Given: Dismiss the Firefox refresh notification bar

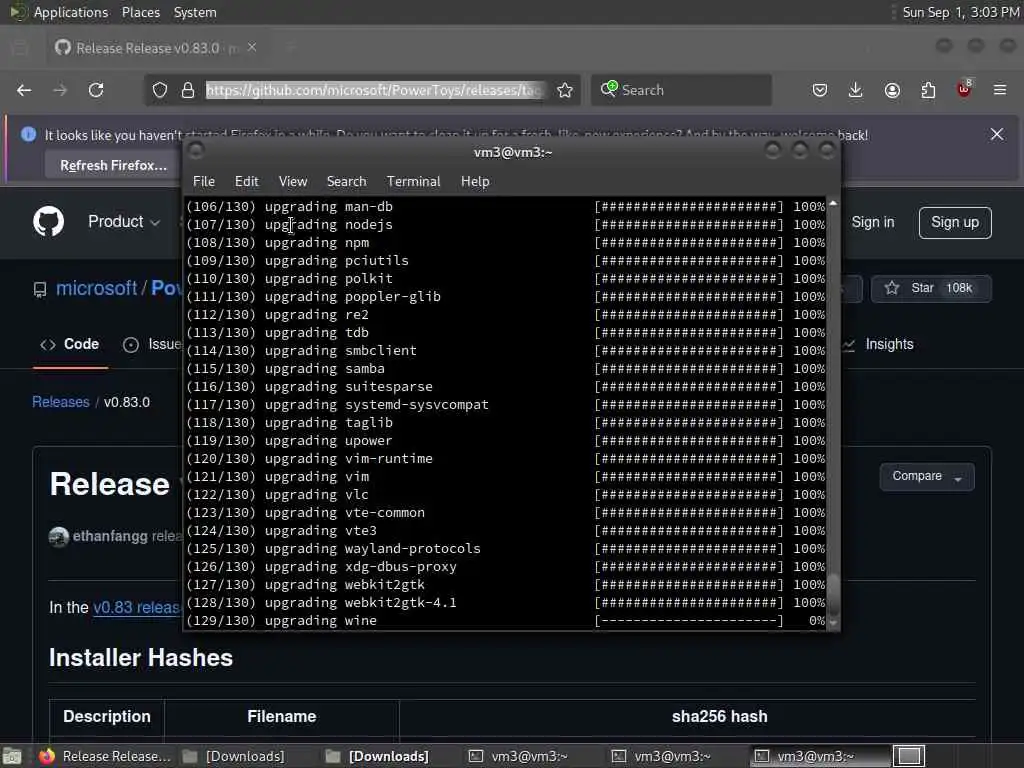Looking at the screenshot, I should 997,135.
